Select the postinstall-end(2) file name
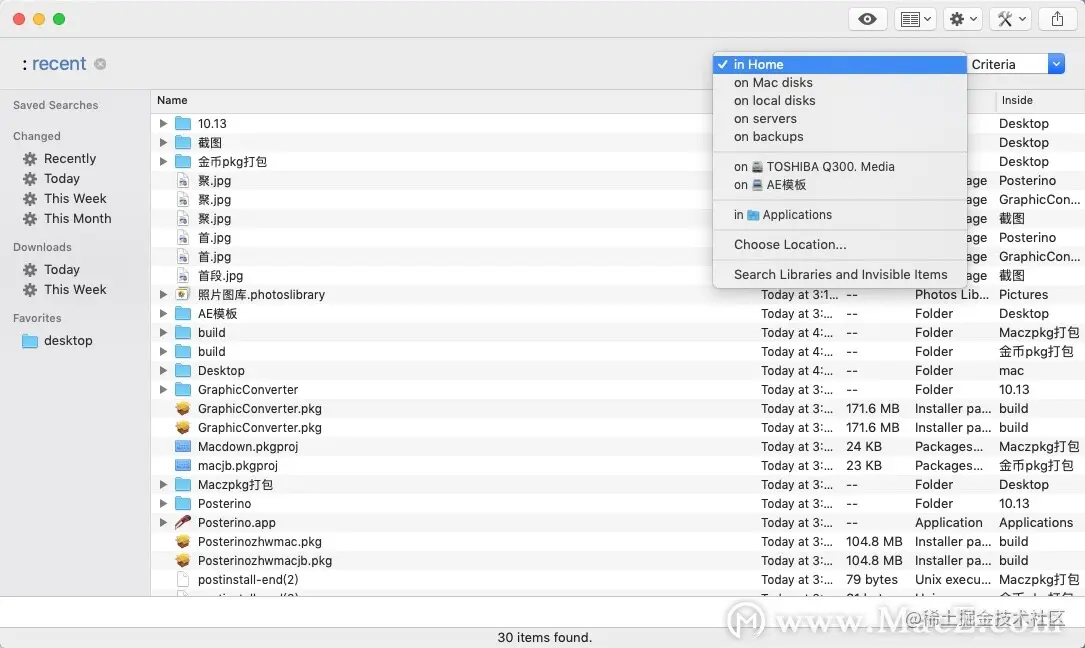This screenshot has width=1085, height=648. point(248,579)
